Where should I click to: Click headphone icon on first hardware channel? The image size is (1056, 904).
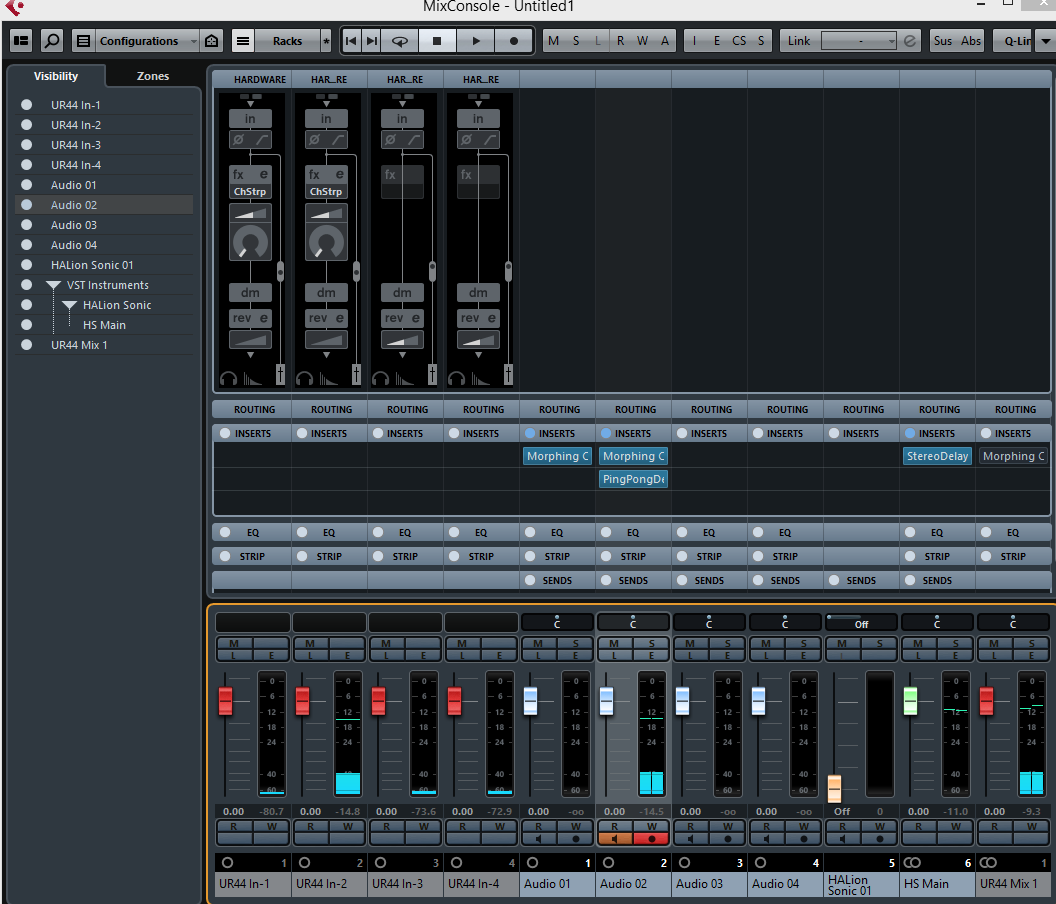pos(227,378)
